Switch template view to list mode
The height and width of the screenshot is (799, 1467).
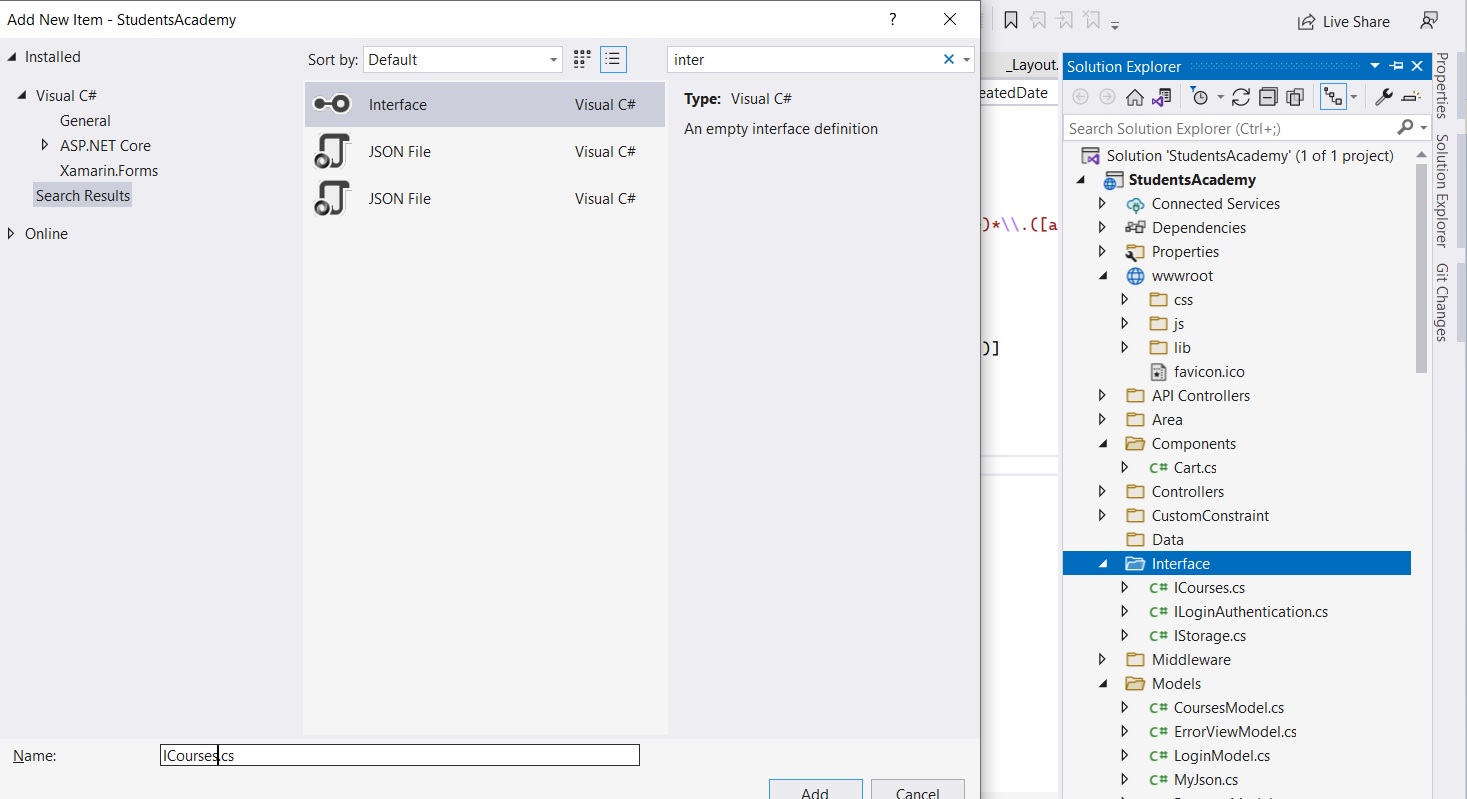tap(614, 60)
